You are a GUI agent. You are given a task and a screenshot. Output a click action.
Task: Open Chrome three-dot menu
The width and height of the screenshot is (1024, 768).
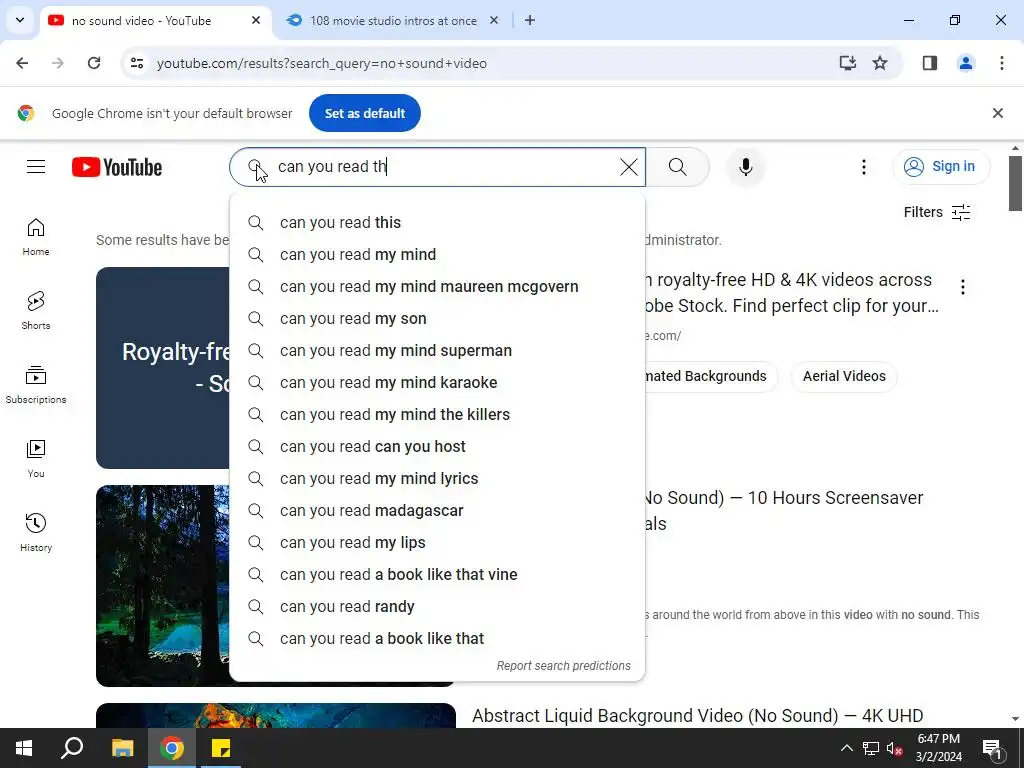point(1001,63)
